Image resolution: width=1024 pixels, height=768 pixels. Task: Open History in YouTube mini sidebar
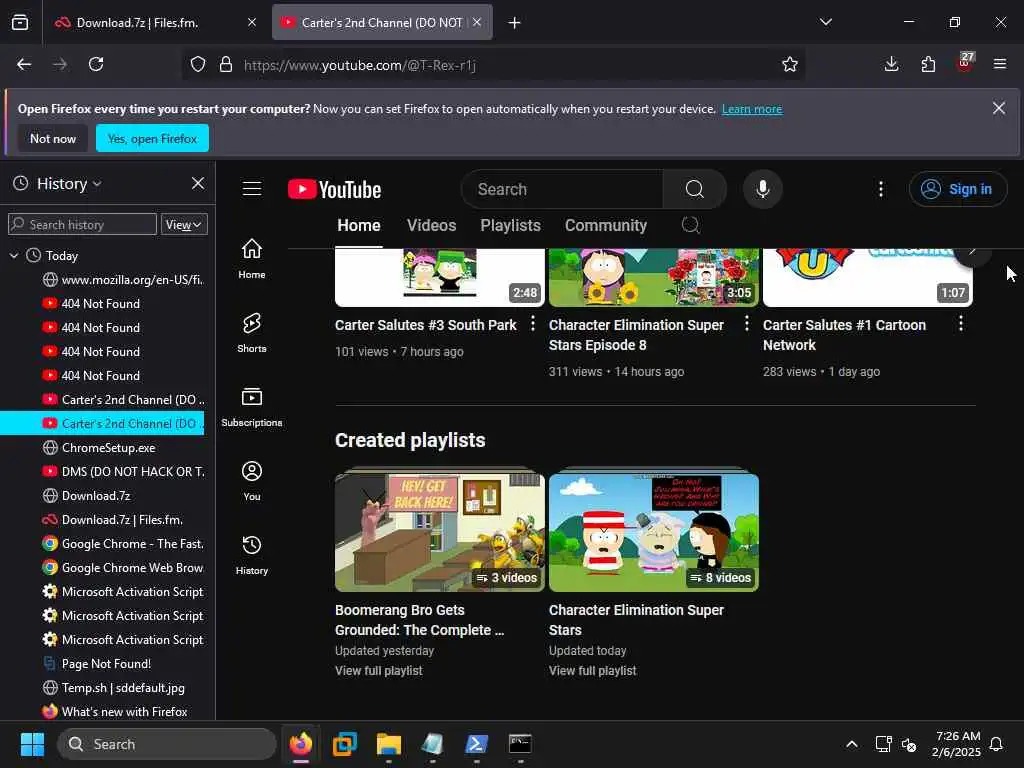pos(252,555)
